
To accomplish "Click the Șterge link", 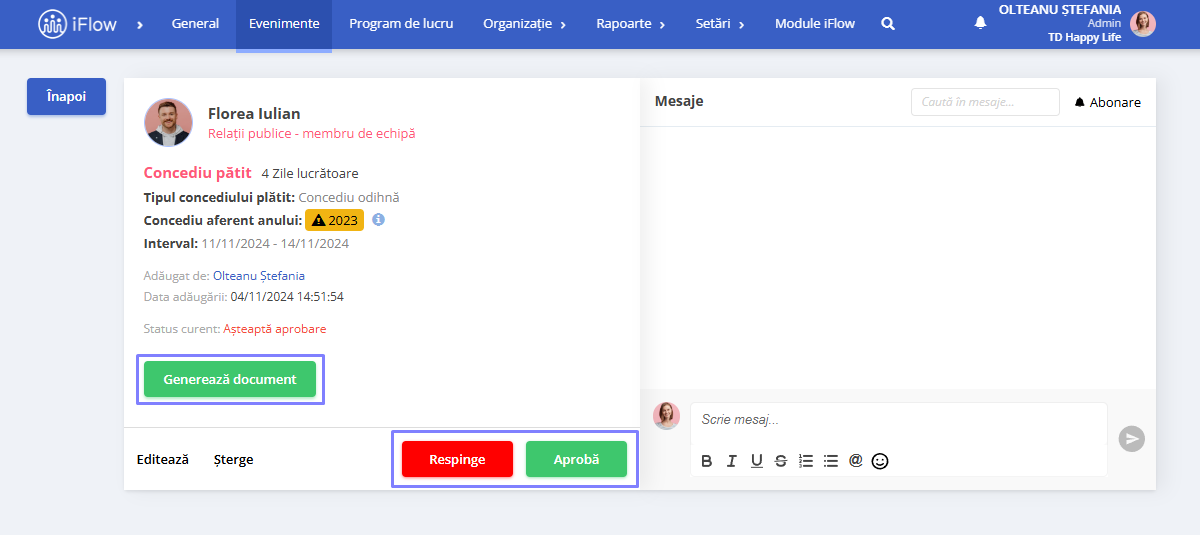I will 233,460.
